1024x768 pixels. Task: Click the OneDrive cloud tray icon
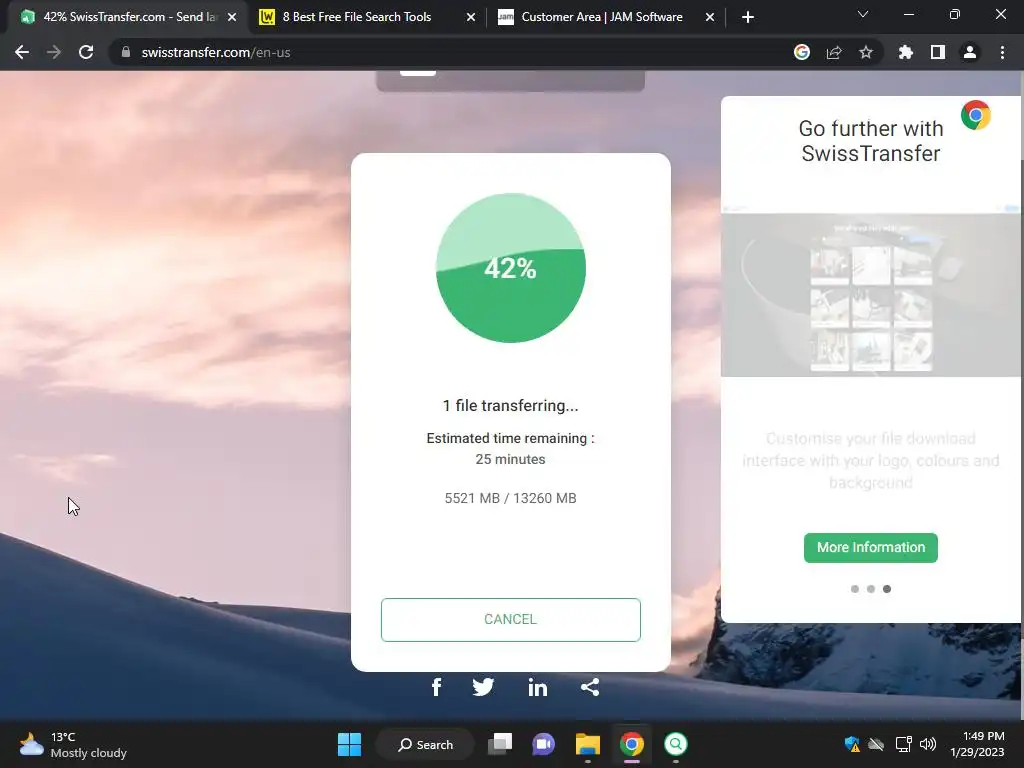pyautogui.click(x=876, y=744)
